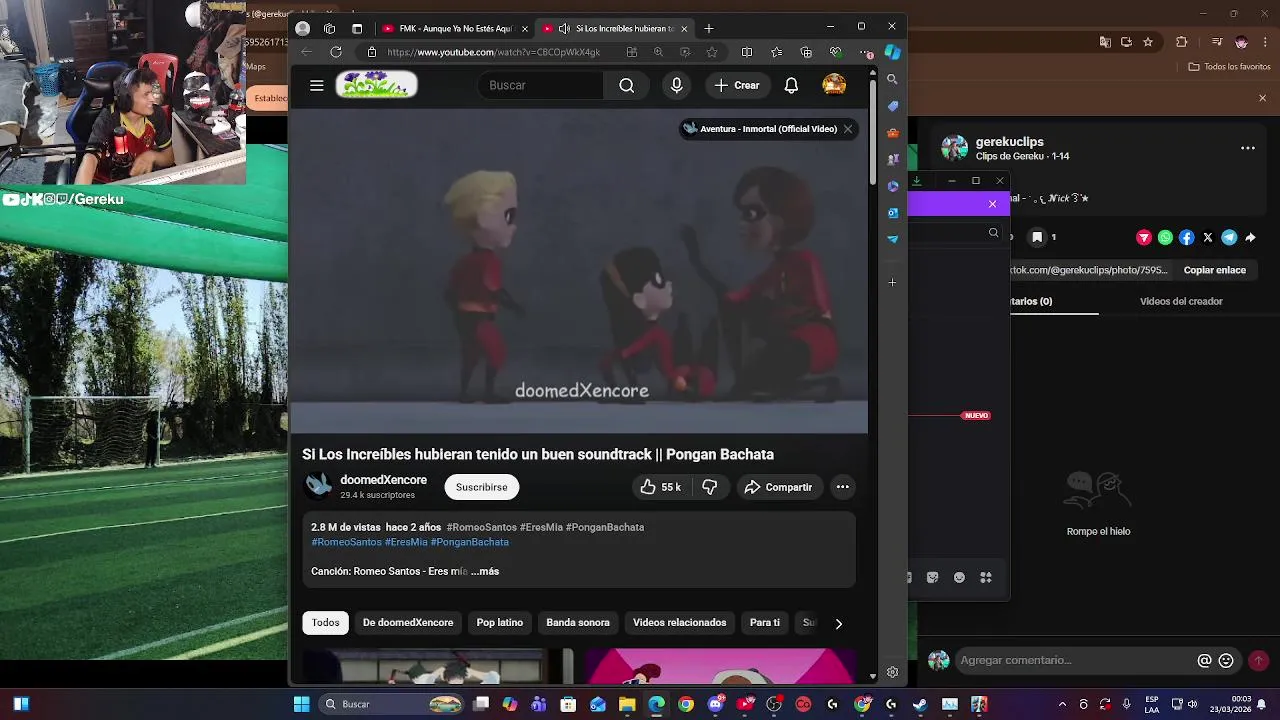Mention a user with the @ icon
Screen dimensions: 1280x720
1204,660
